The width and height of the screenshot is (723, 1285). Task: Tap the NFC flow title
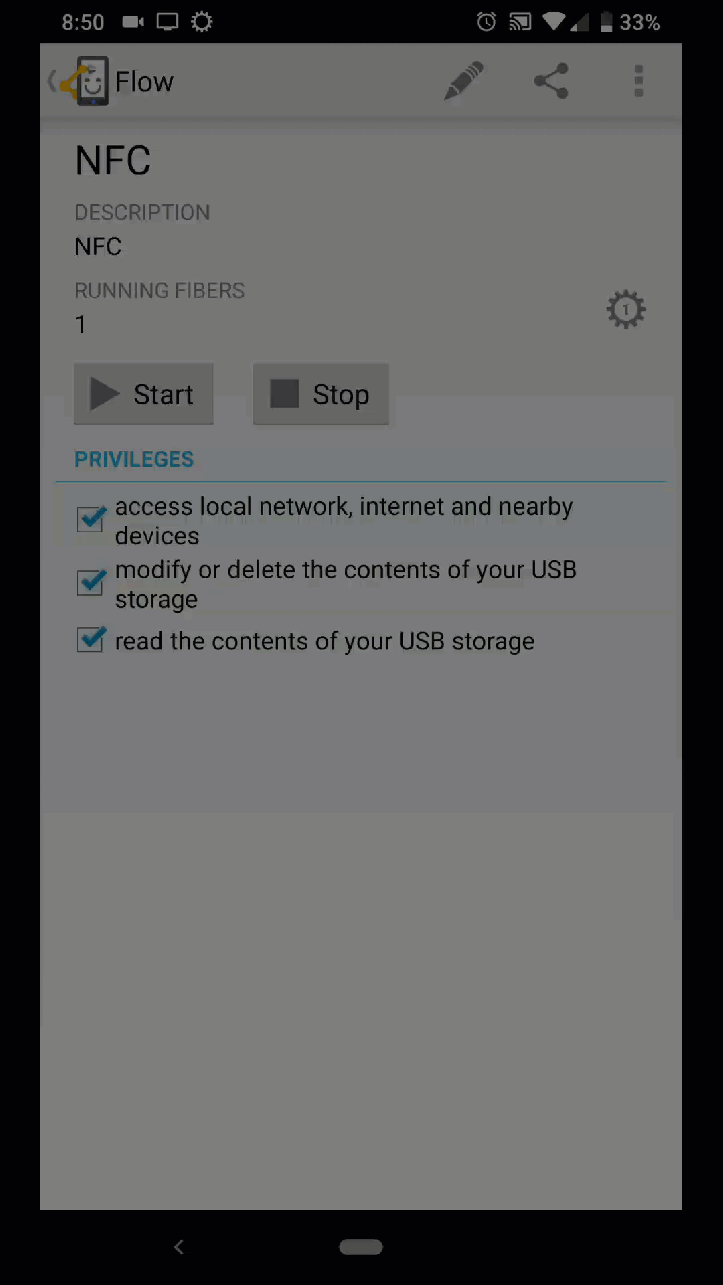click(x=113, y=161)
